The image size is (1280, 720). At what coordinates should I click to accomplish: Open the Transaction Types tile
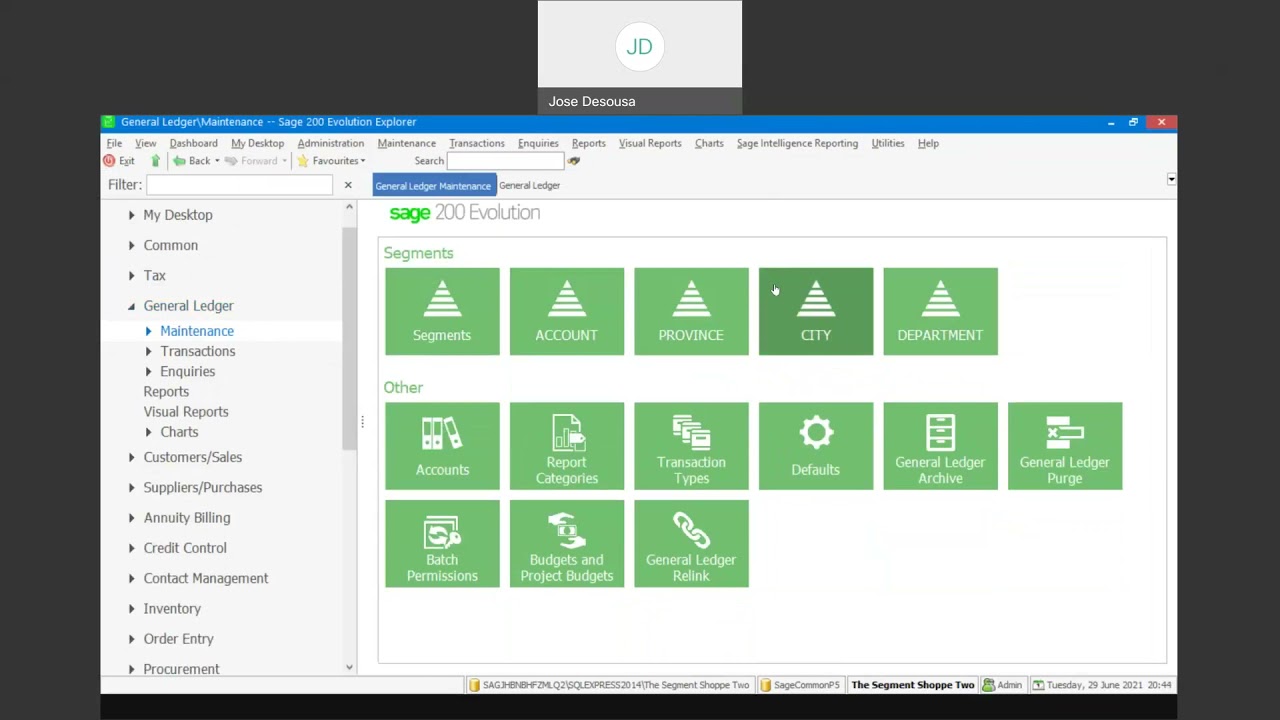(691, 446)
